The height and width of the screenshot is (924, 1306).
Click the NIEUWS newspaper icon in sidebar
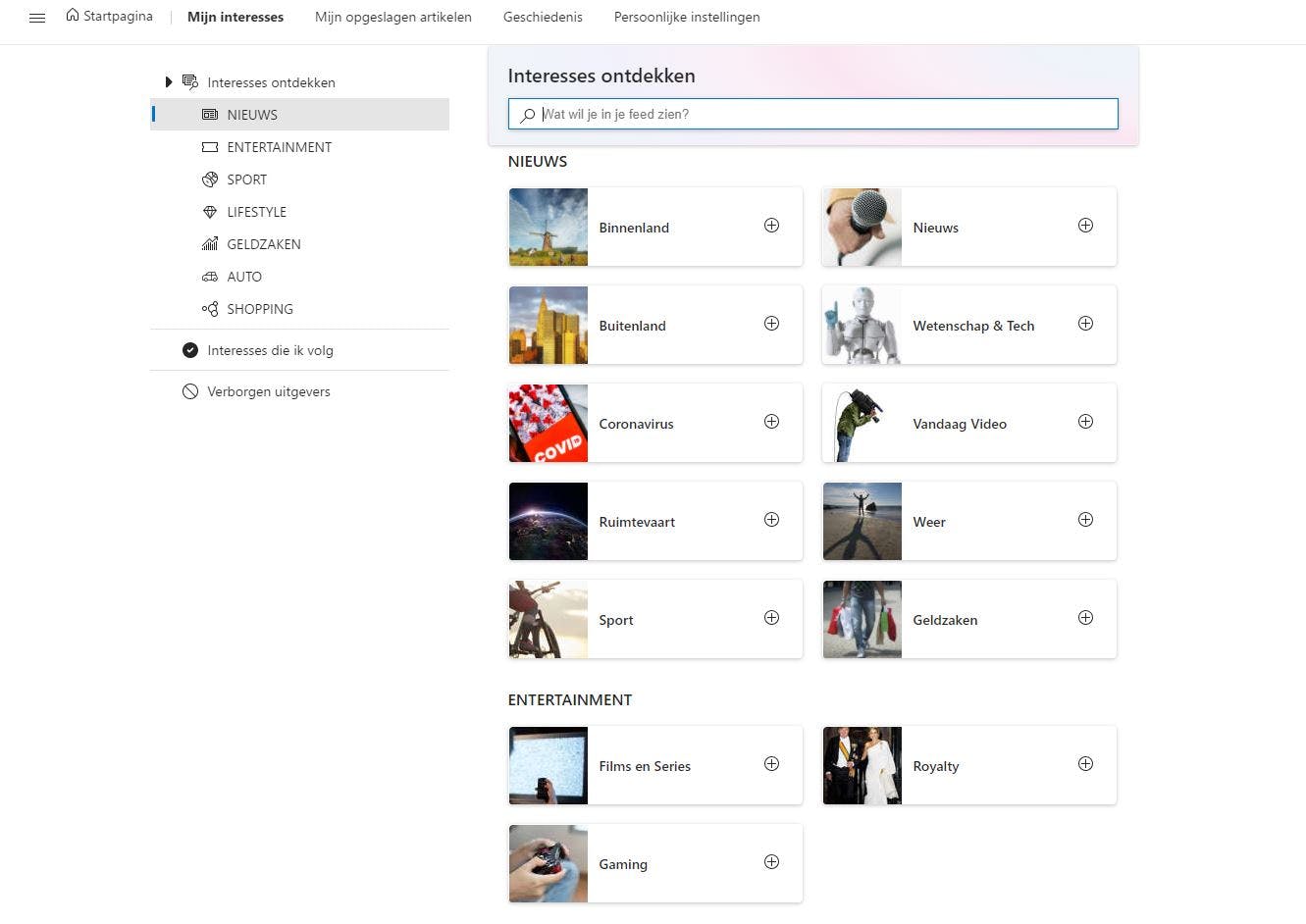click(210, 115)
